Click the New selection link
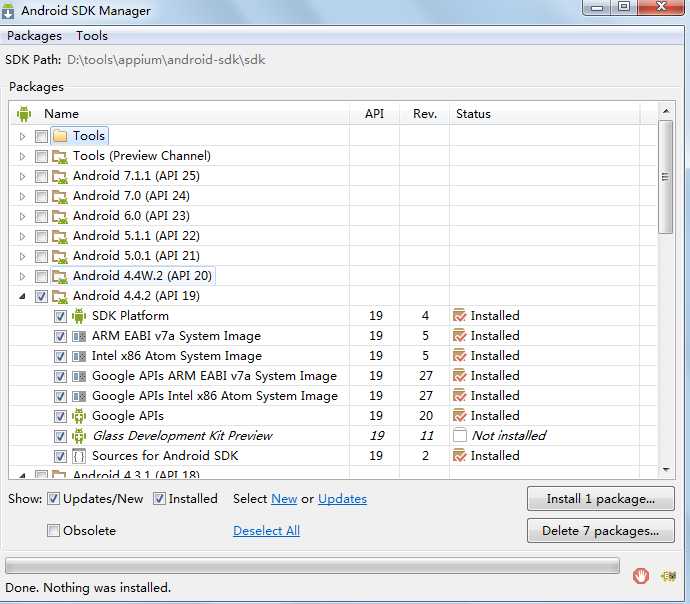The height and width of the screenshot is (604, 690). 284,499
